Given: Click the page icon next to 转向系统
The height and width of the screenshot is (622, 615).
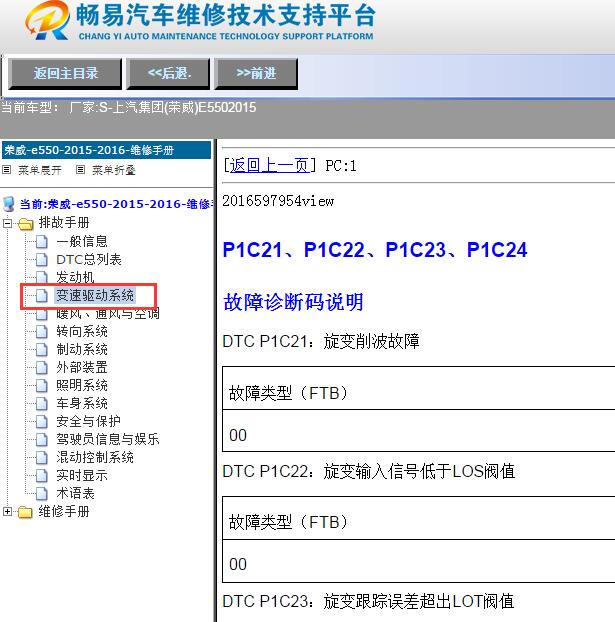Looking at the screenshot, I should tap(41, 332).
